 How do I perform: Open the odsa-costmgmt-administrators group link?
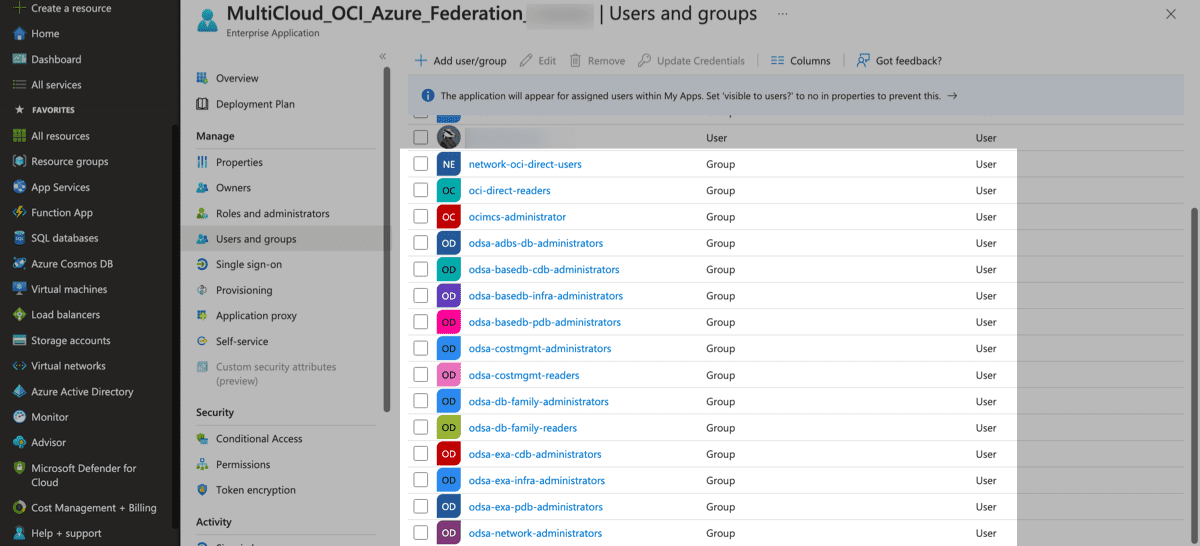click(540, 349)
